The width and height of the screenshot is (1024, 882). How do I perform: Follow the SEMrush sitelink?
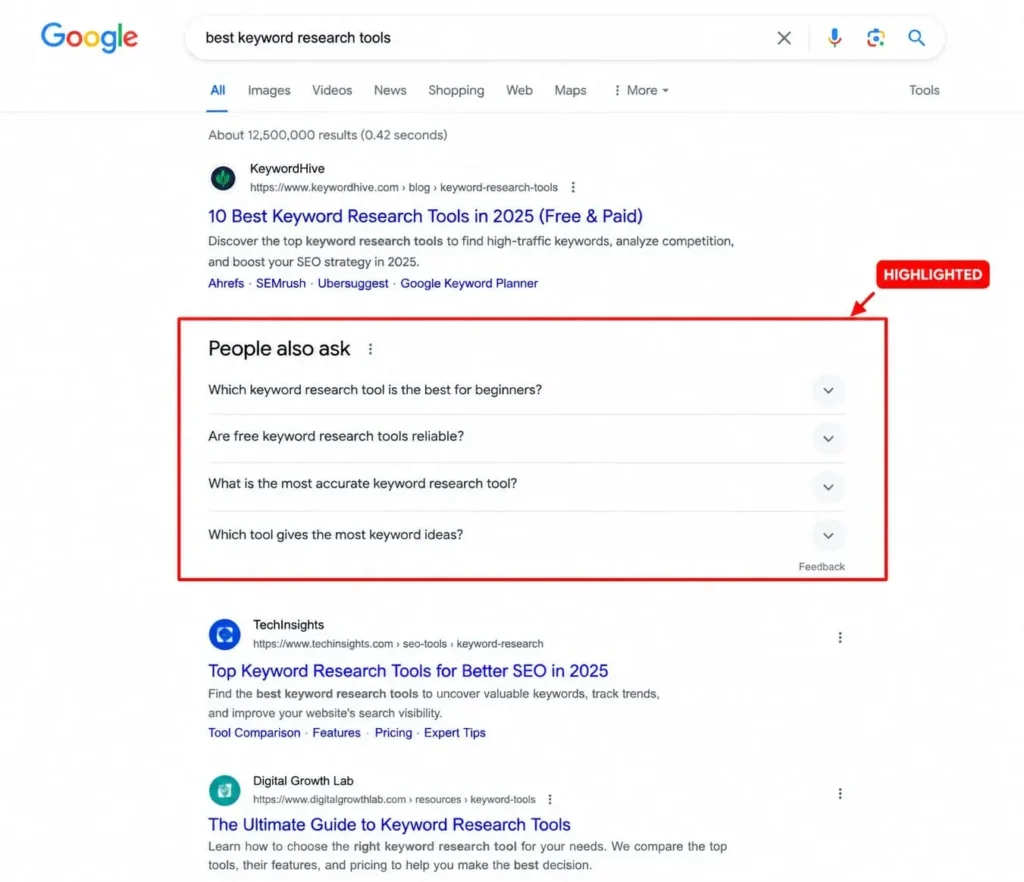click(281, 283)
